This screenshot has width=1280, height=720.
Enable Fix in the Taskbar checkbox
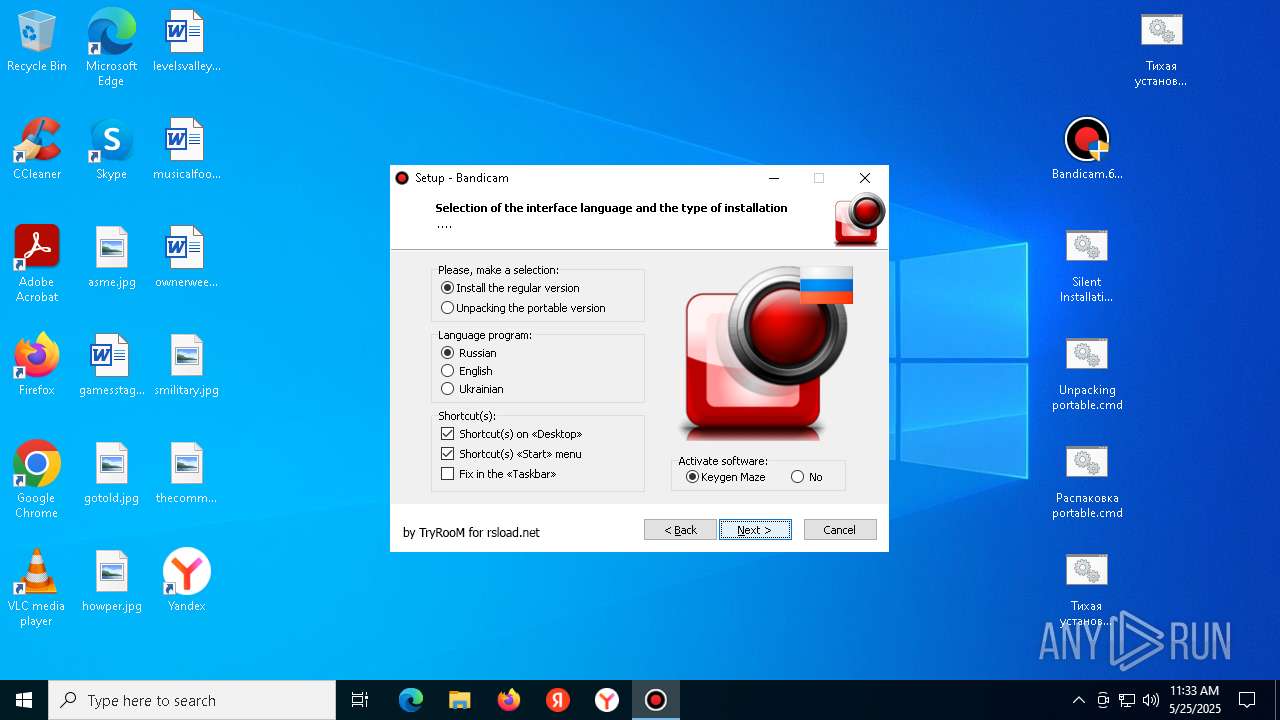(498, 474)
